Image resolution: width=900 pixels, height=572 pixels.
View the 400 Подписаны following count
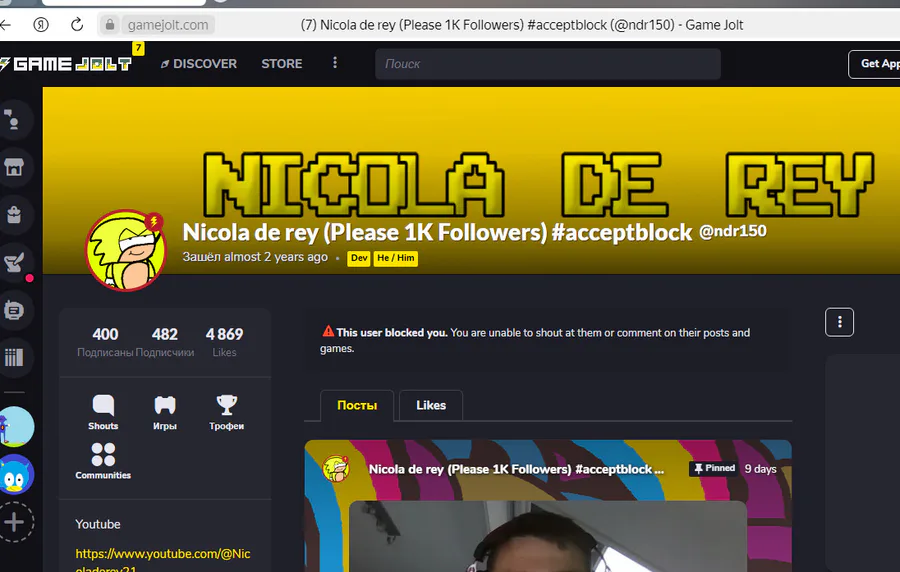pos(105,341)
